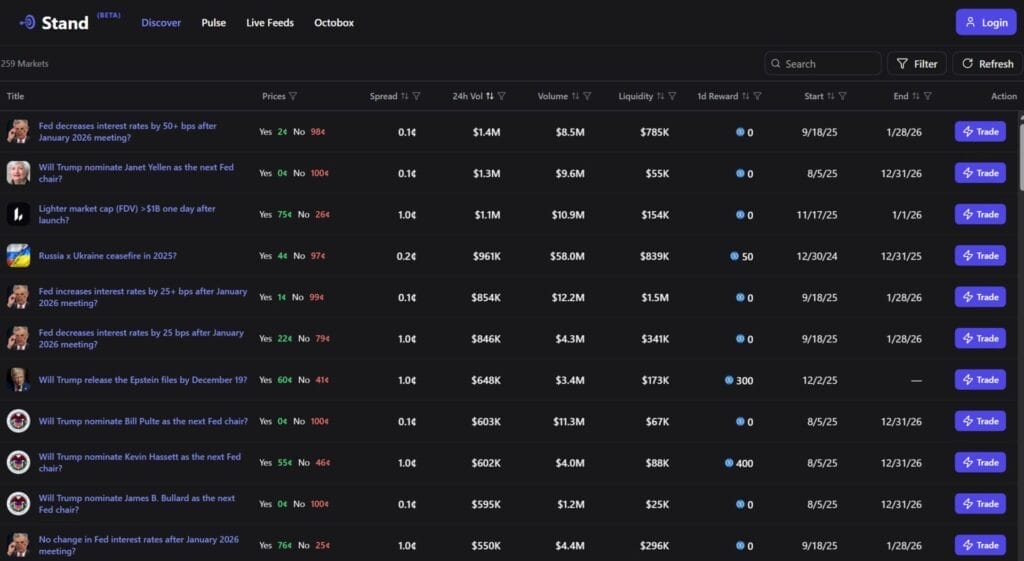Trade the Lighter market cap market
Screen dimensions: 1024x561
pyautogui.click(x=980, y=214)
